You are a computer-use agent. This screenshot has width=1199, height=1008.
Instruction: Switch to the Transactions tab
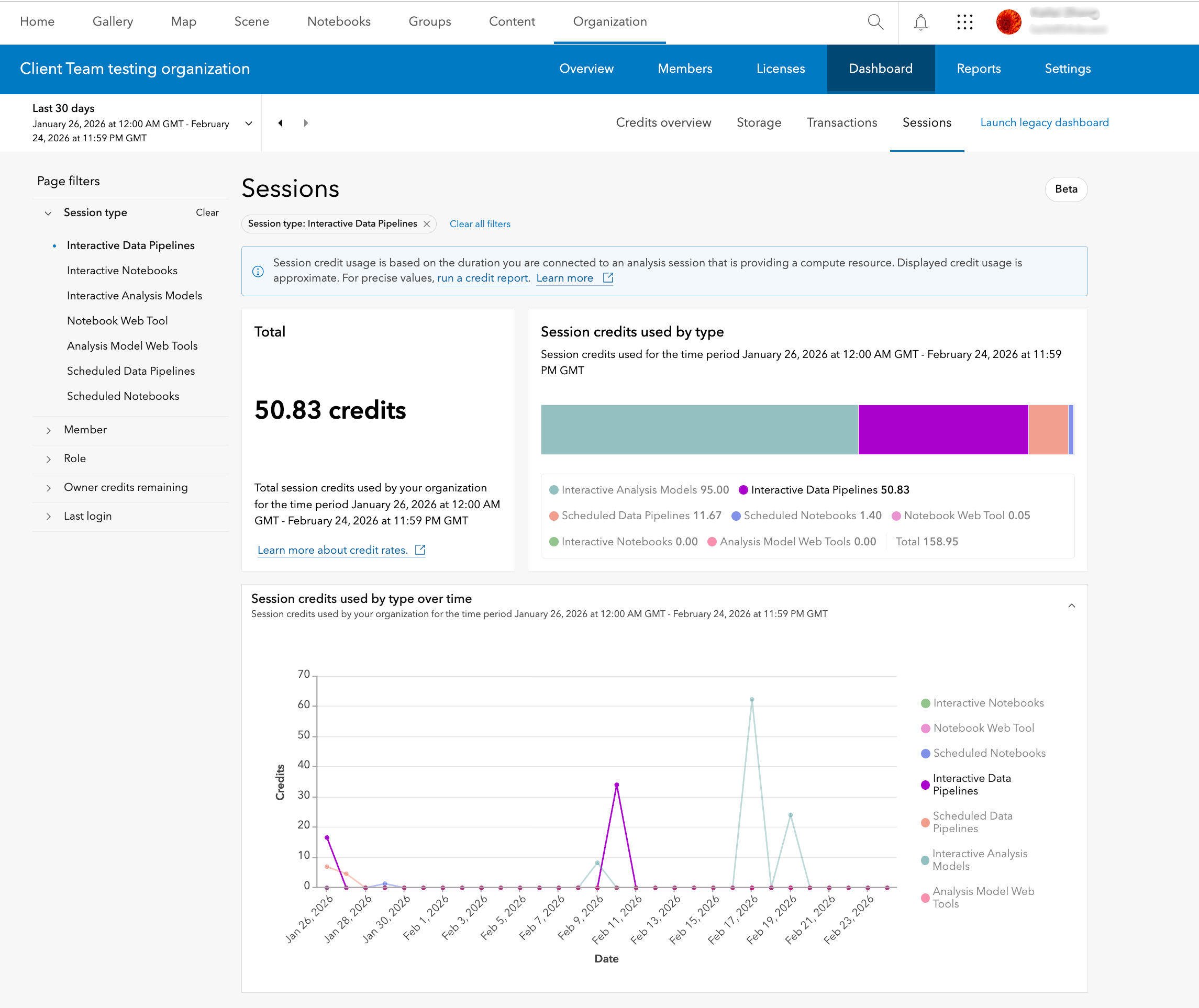pyautogui.click(x=841, y=122)
